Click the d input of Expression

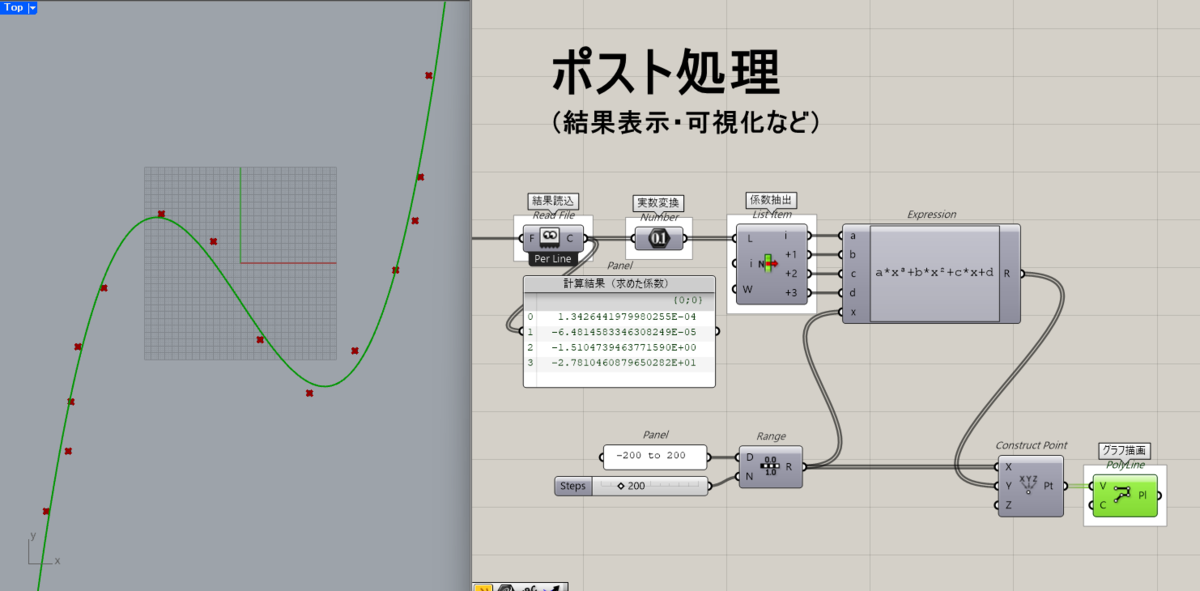[x=852, y=293]
